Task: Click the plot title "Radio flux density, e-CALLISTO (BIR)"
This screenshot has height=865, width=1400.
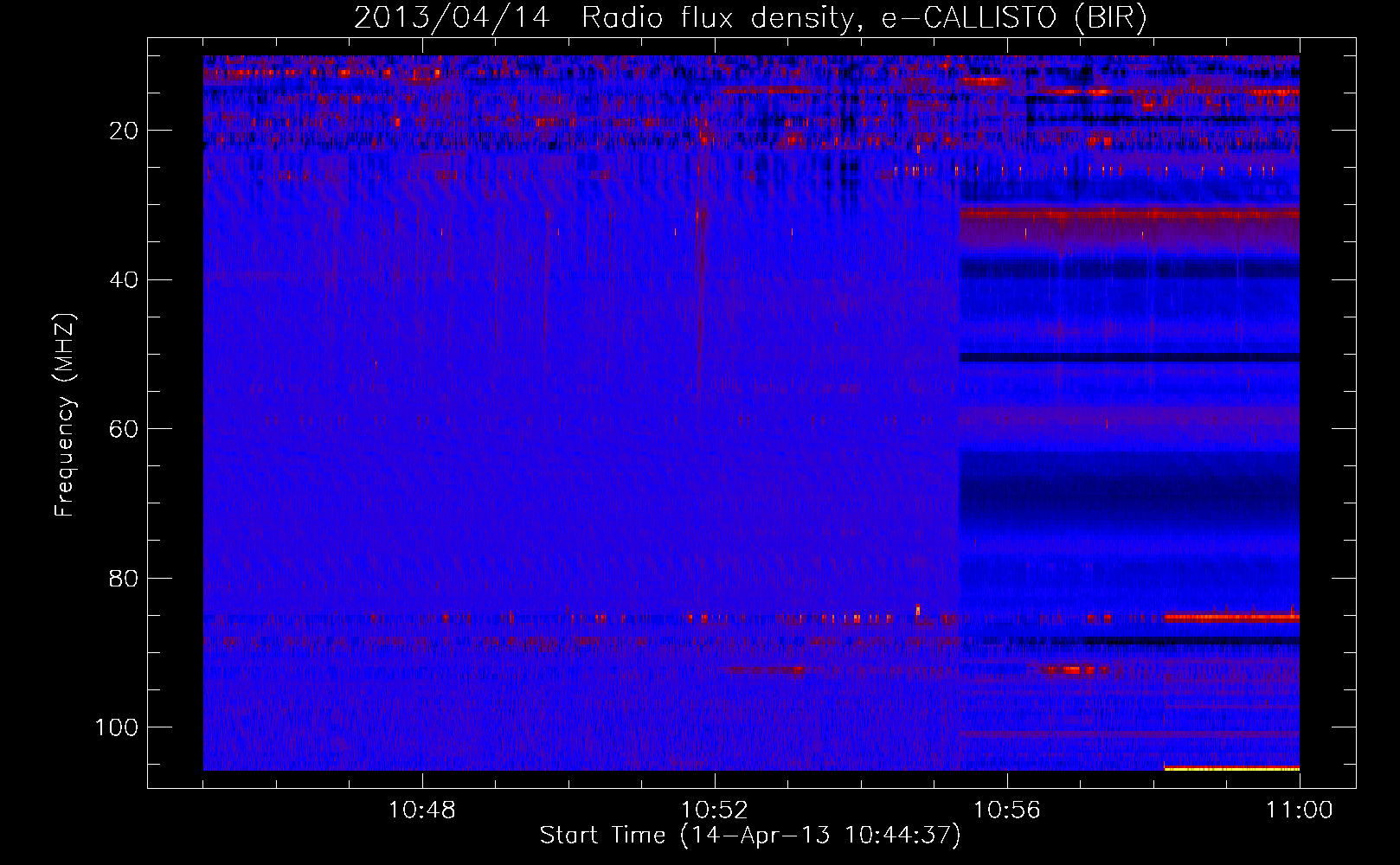Action: click(864, 18)
